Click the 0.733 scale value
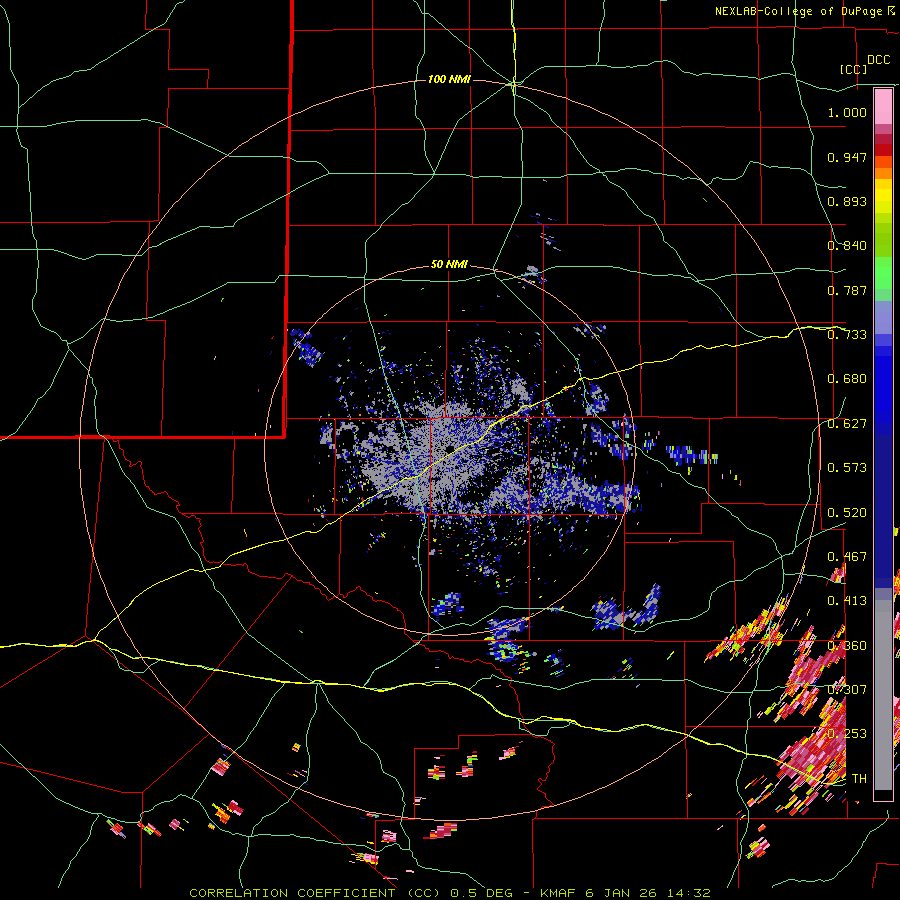 [847, 335]
